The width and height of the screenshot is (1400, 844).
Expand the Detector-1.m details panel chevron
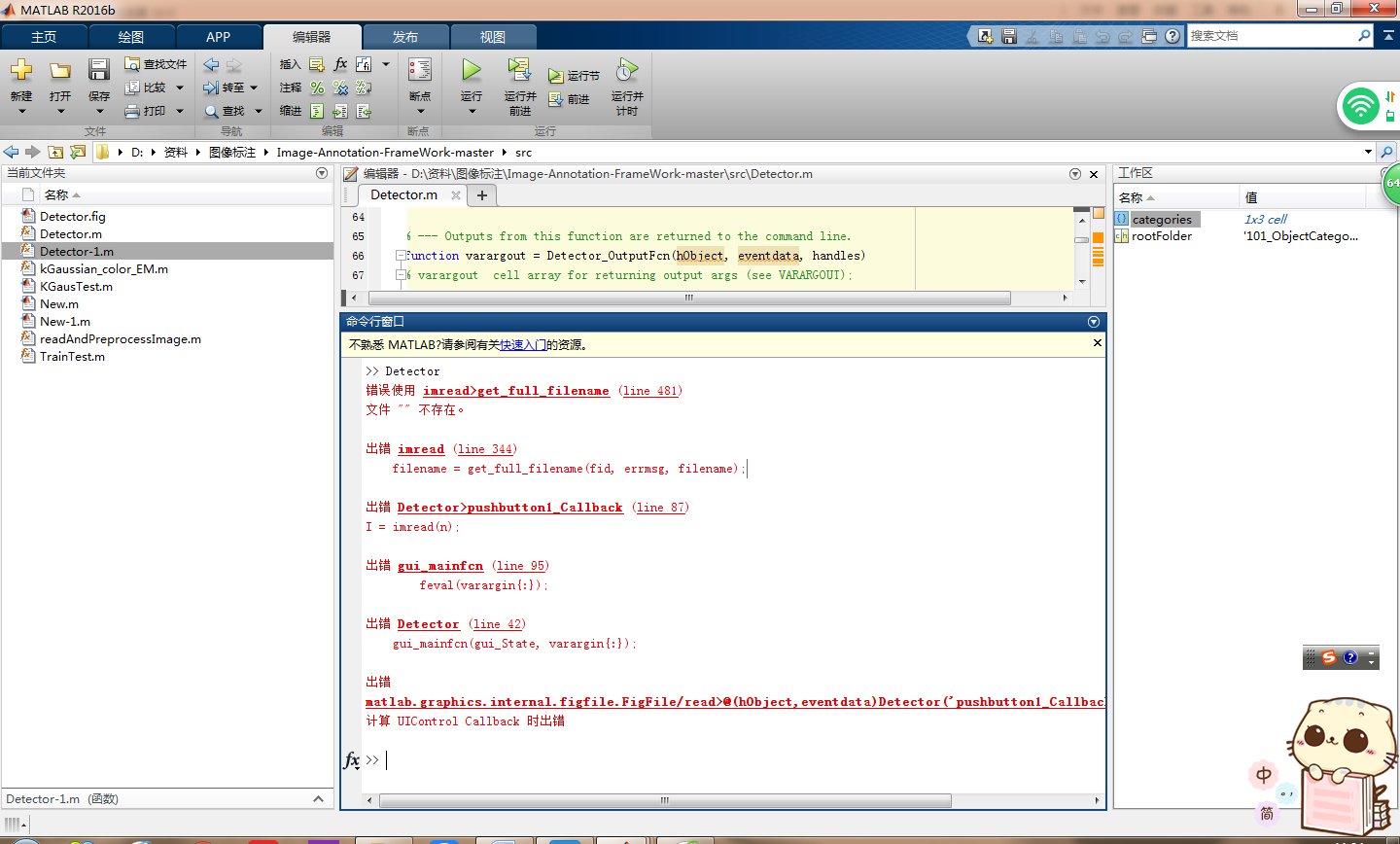point(318,799)
